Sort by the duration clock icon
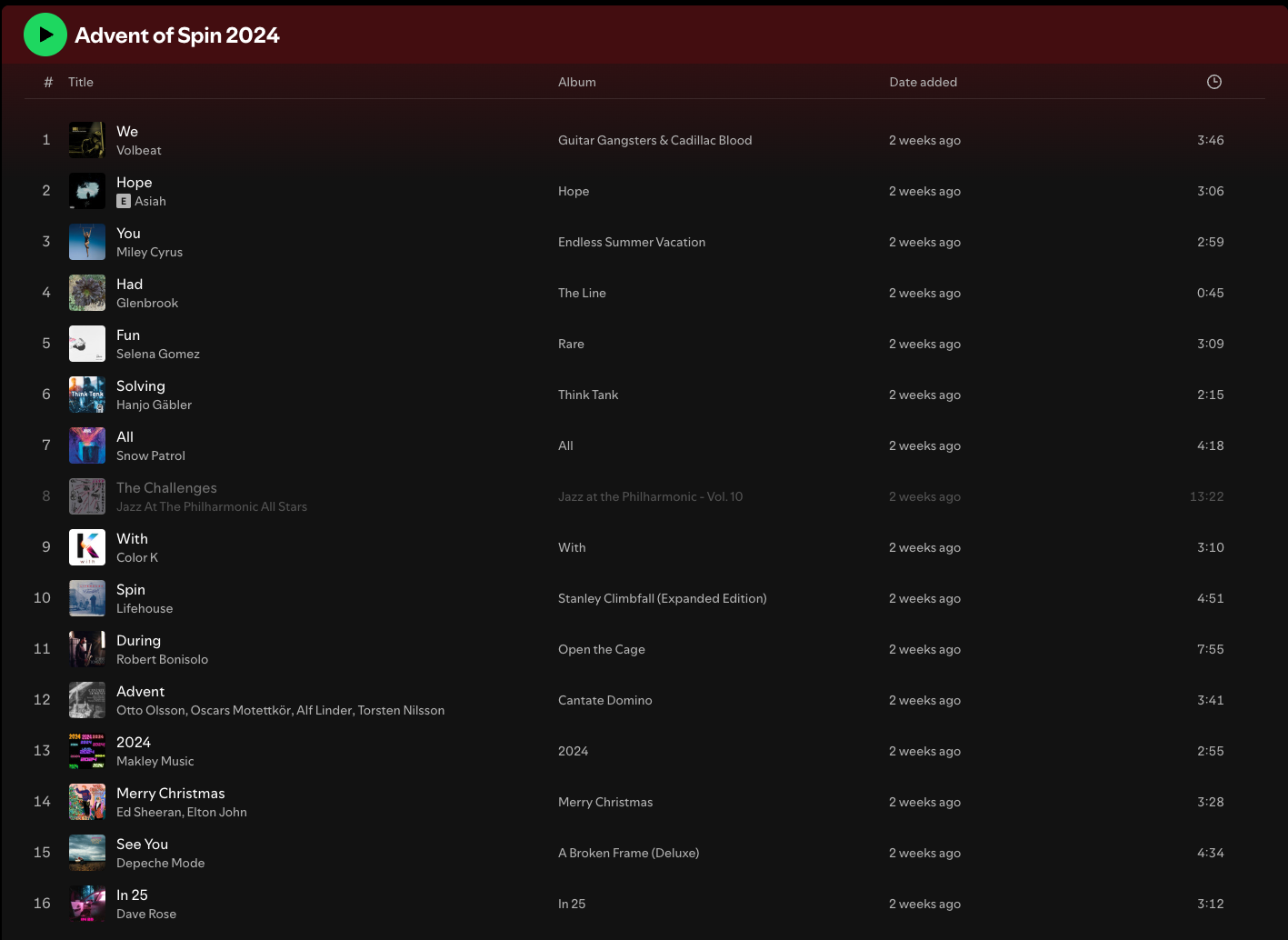1288x940 pixels. click(x=1213, y=82)
